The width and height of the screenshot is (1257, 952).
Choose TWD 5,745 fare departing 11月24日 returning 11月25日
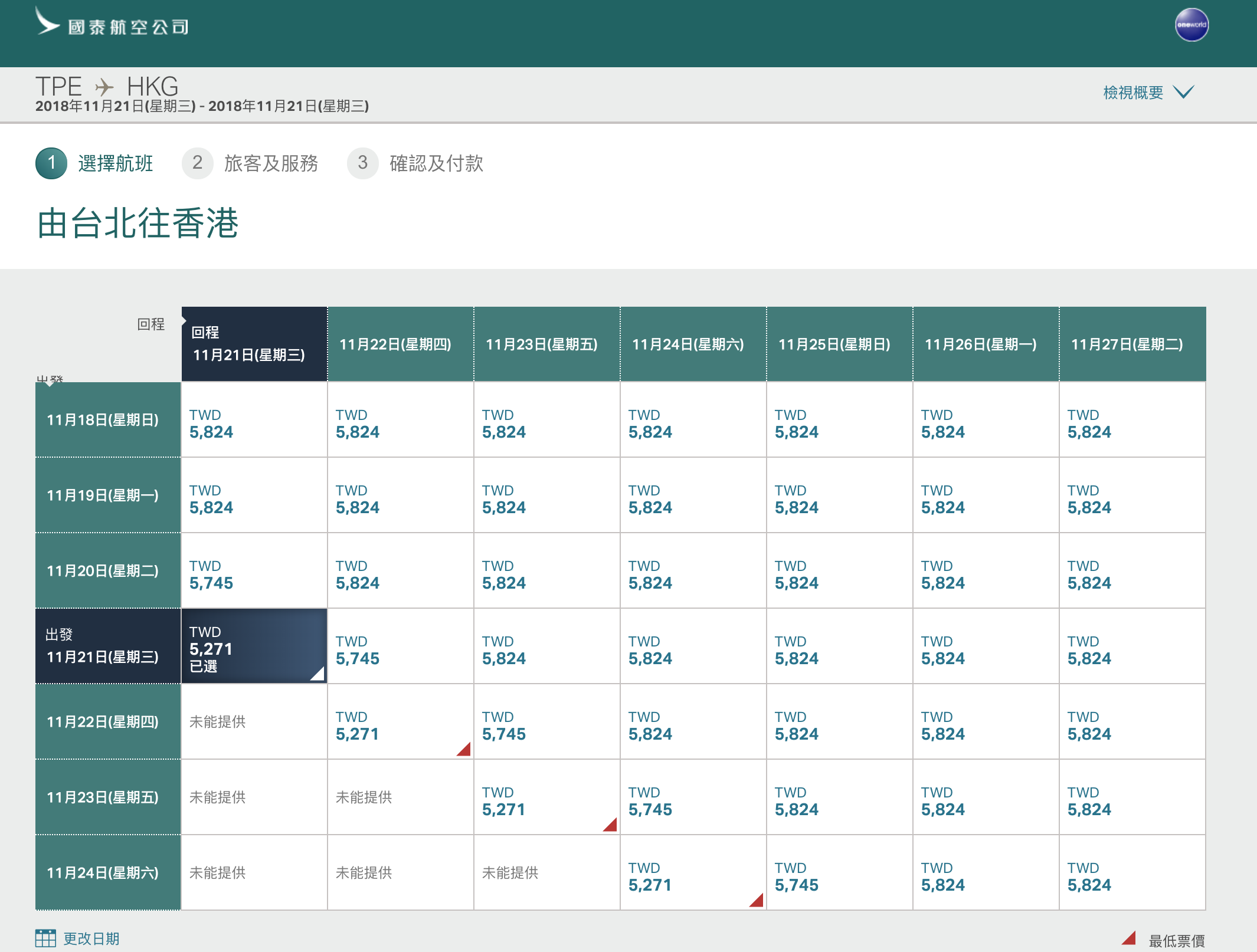(840, 872)
